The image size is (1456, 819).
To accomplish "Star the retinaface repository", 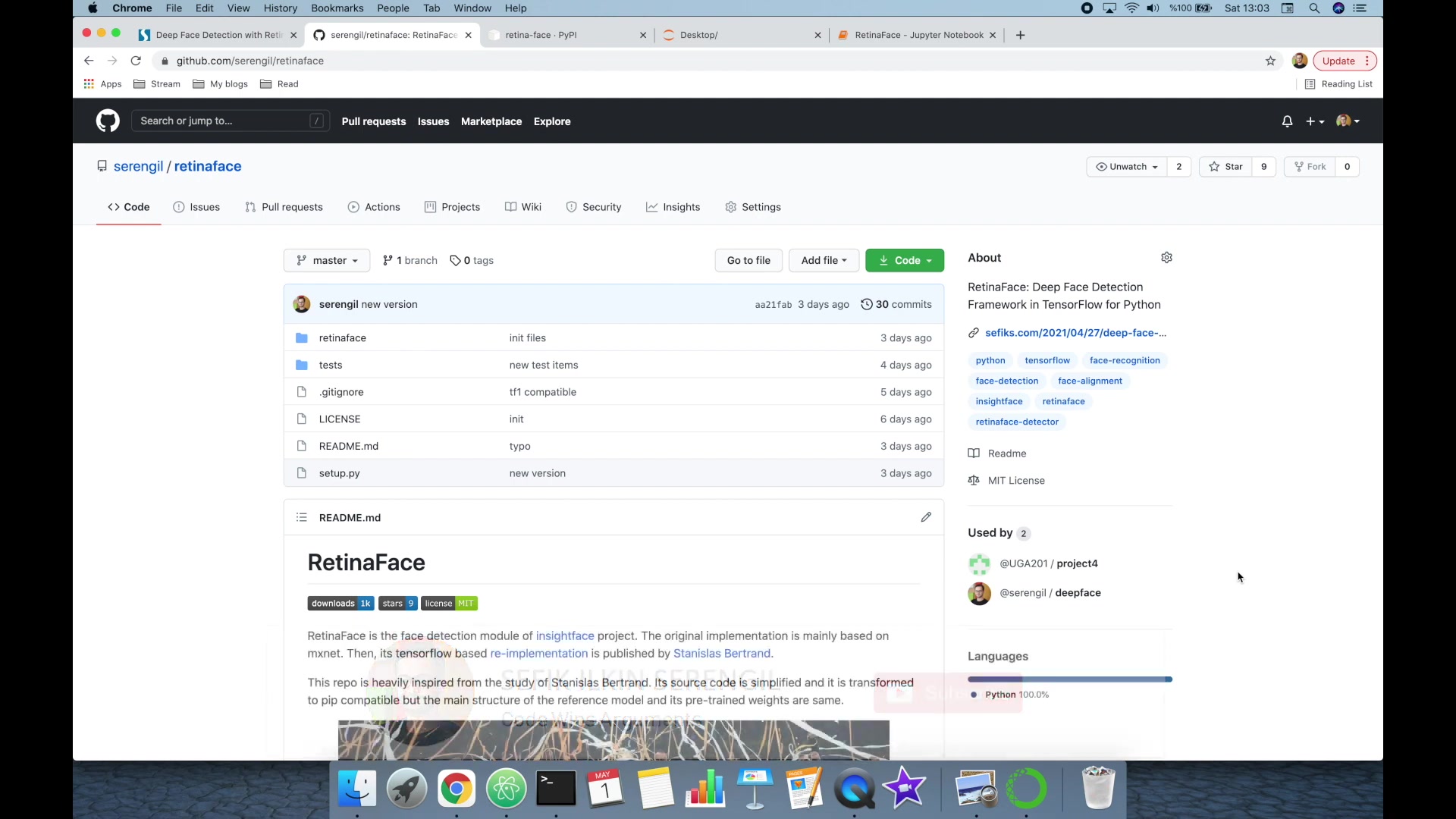I will (1226, 167).
